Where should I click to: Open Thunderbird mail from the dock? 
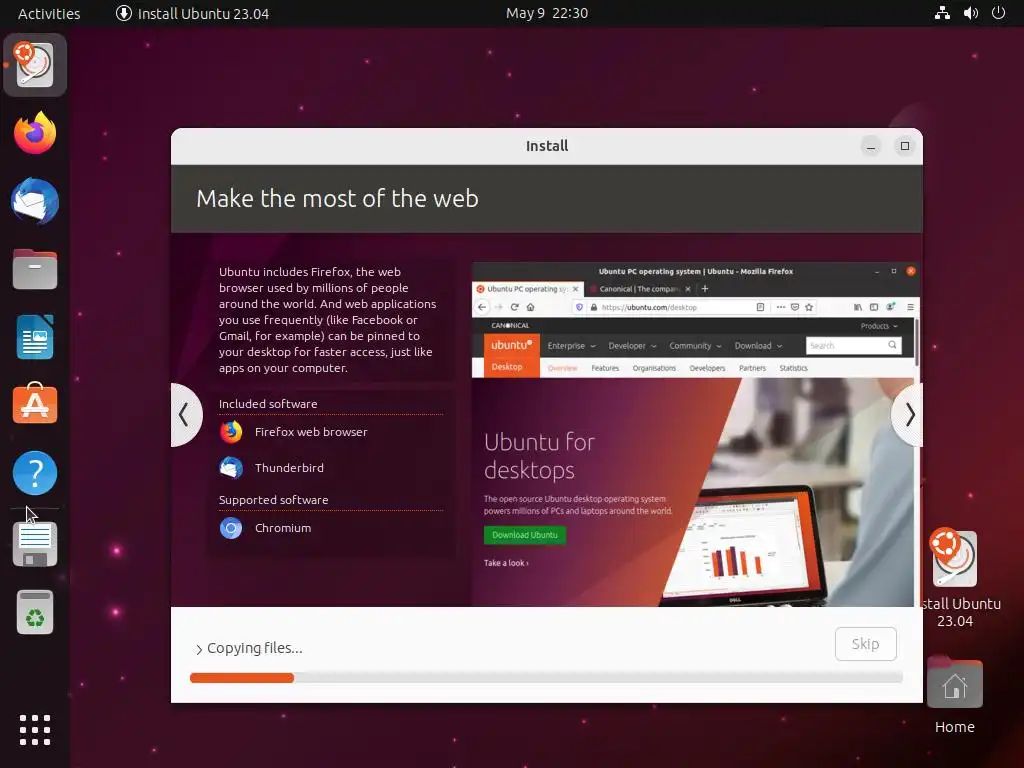point(35,200)
